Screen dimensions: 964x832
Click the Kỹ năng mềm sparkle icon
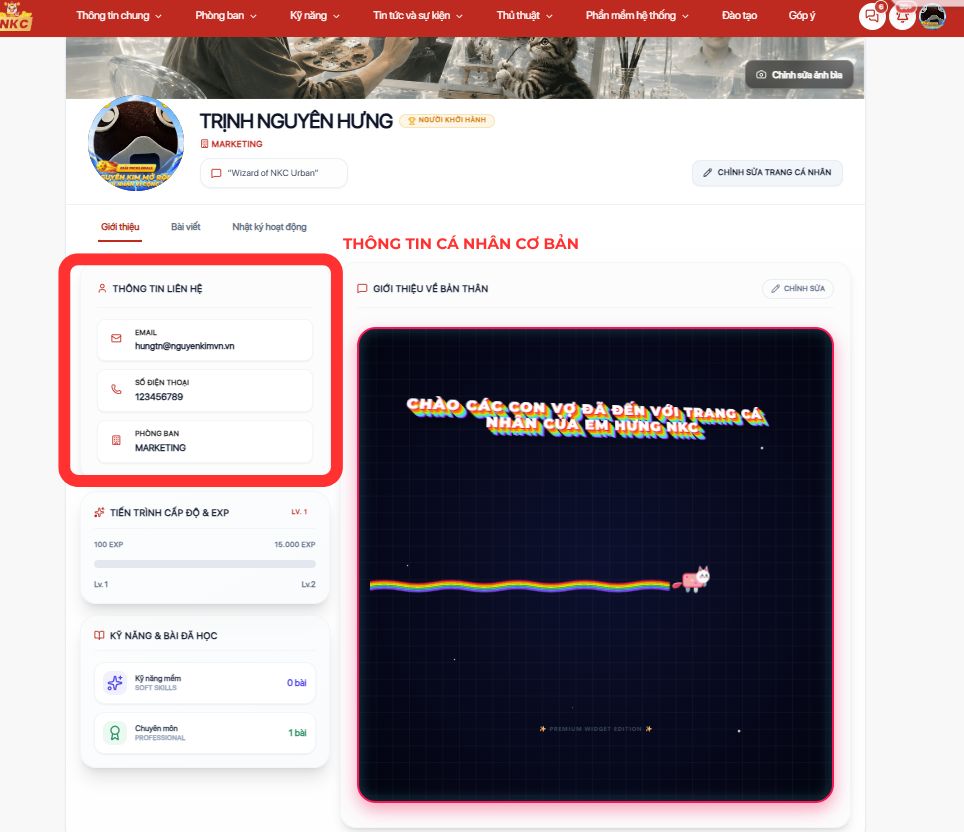click(115, 683)
